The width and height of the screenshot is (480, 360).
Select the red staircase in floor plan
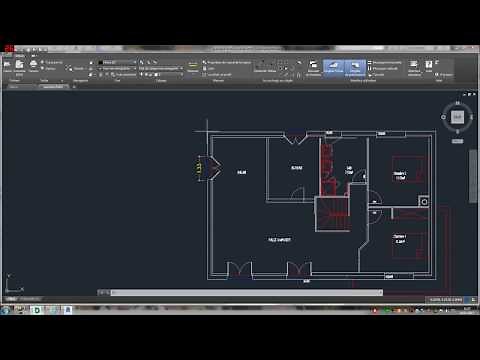point(333,213)
